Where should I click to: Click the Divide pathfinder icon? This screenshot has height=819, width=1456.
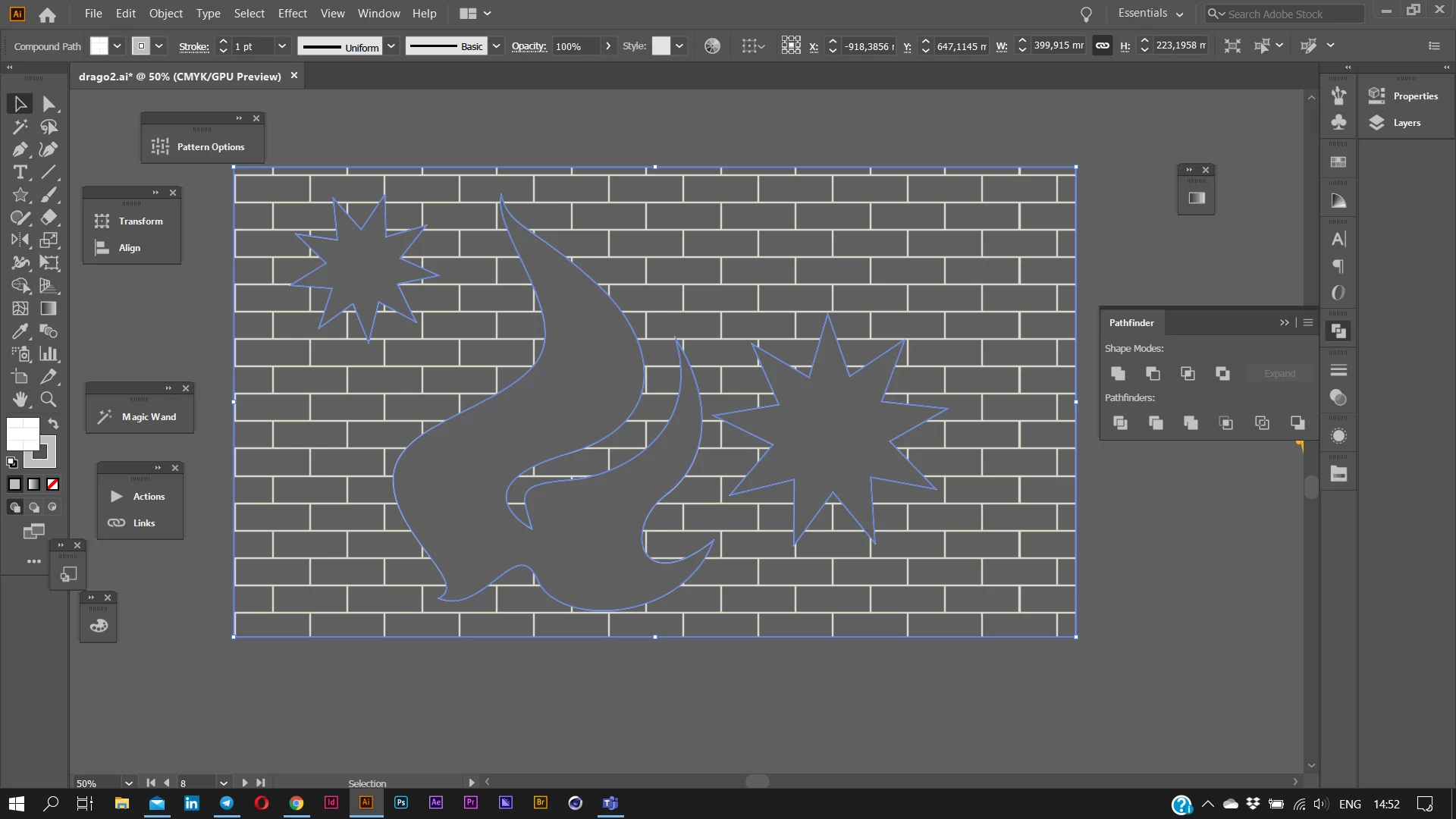point(1120,422)
